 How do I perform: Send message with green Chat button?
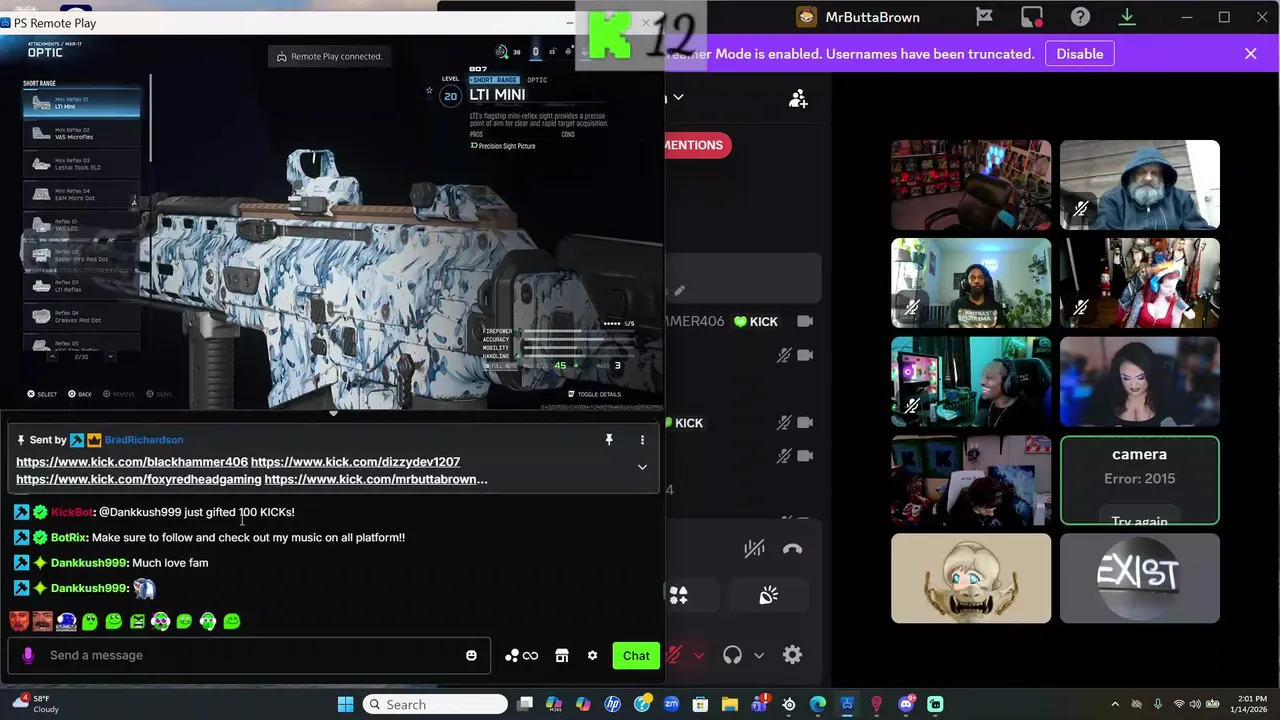pos(636,656)
